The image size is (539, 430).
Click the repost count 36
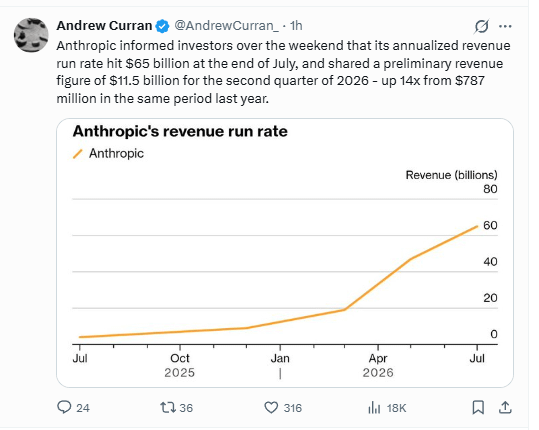(x=186, y=408)
